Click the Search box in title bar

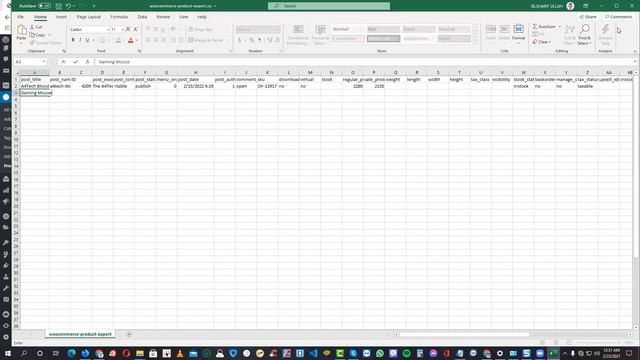329,6
